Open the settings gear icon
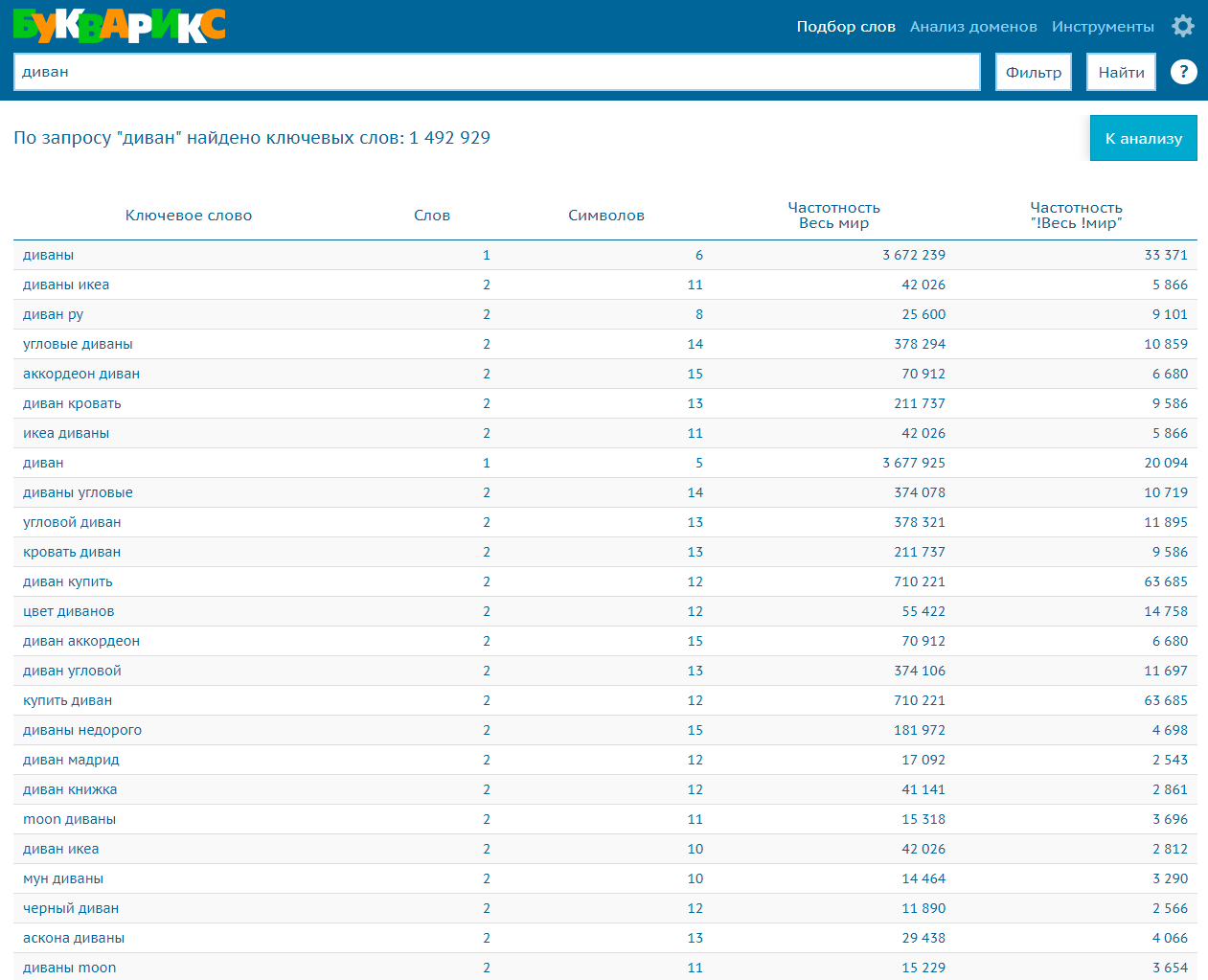 coord(1183,26)
